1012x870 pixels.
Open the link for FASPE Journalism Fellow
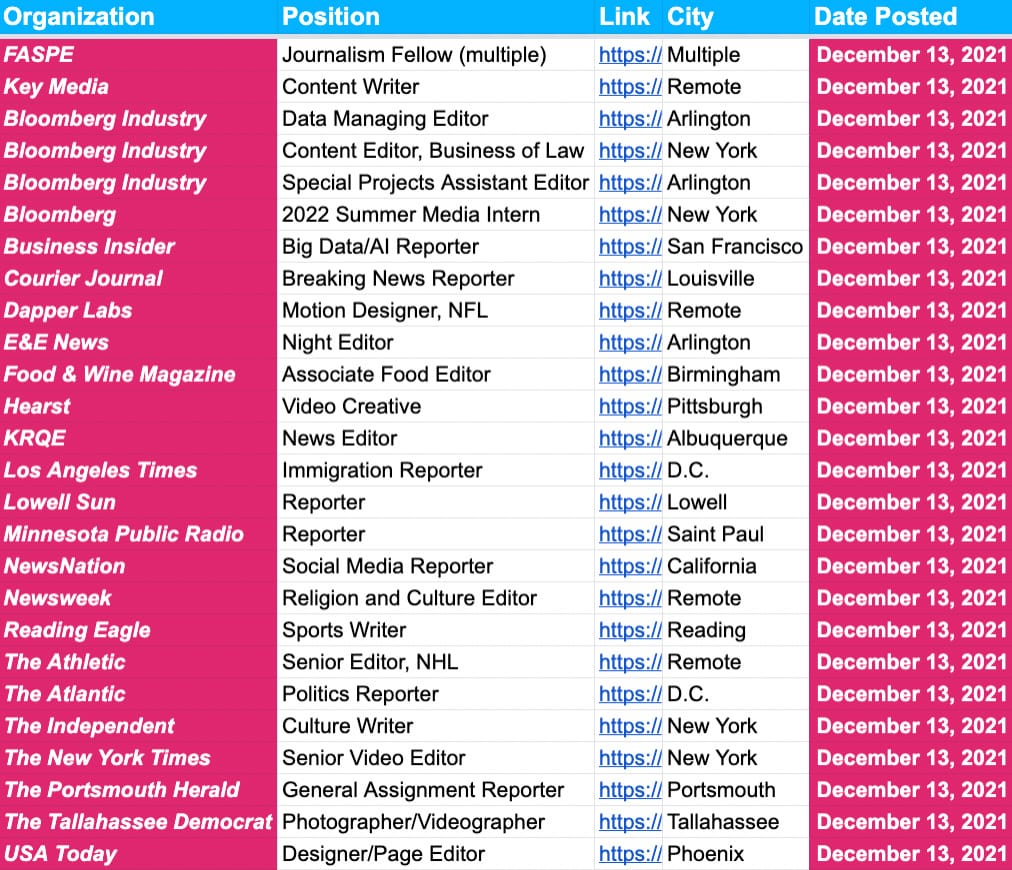629,55
